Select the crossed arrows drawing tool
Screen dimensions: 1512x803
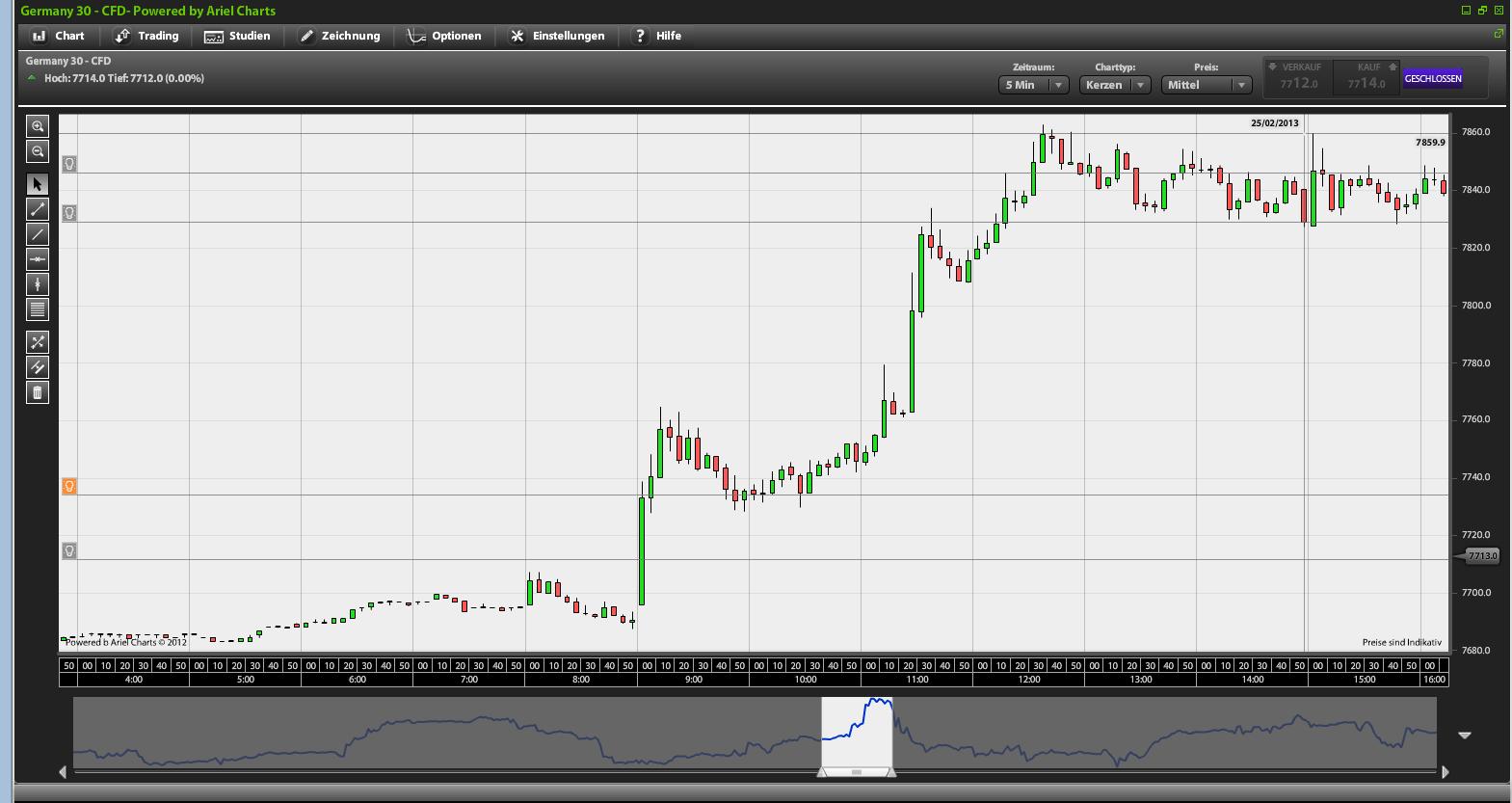(38, 342)
